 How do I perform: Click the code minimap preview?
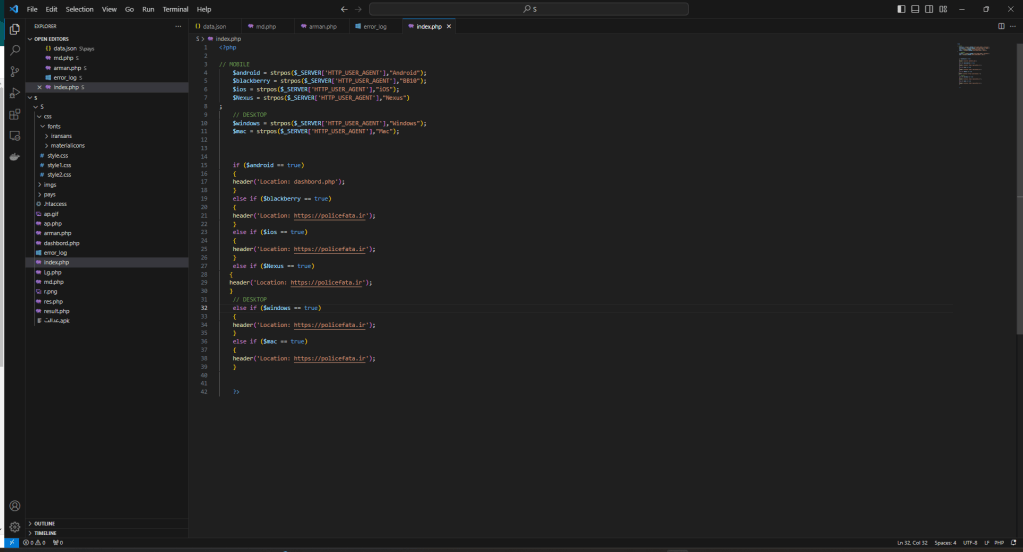click(x=972, y=62)
